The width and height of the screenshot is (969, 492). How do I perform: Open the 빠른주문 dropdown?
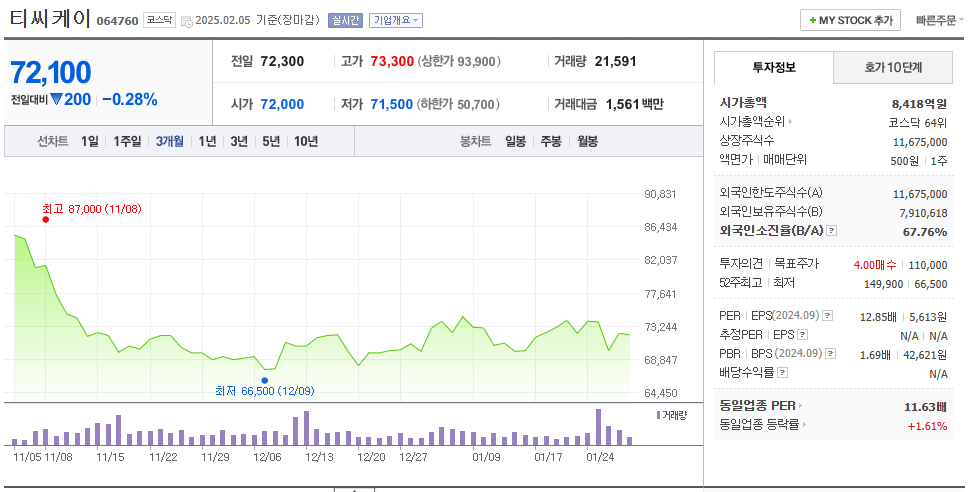(939, 20)
